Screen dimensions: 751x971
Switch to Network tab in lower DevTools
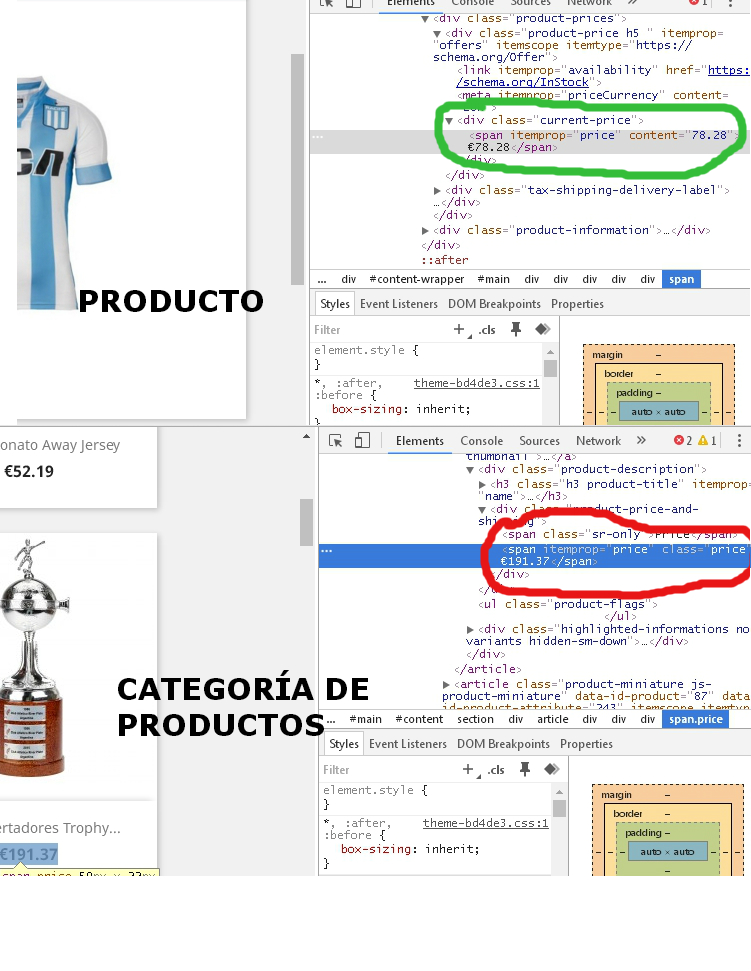pos(598,440)
